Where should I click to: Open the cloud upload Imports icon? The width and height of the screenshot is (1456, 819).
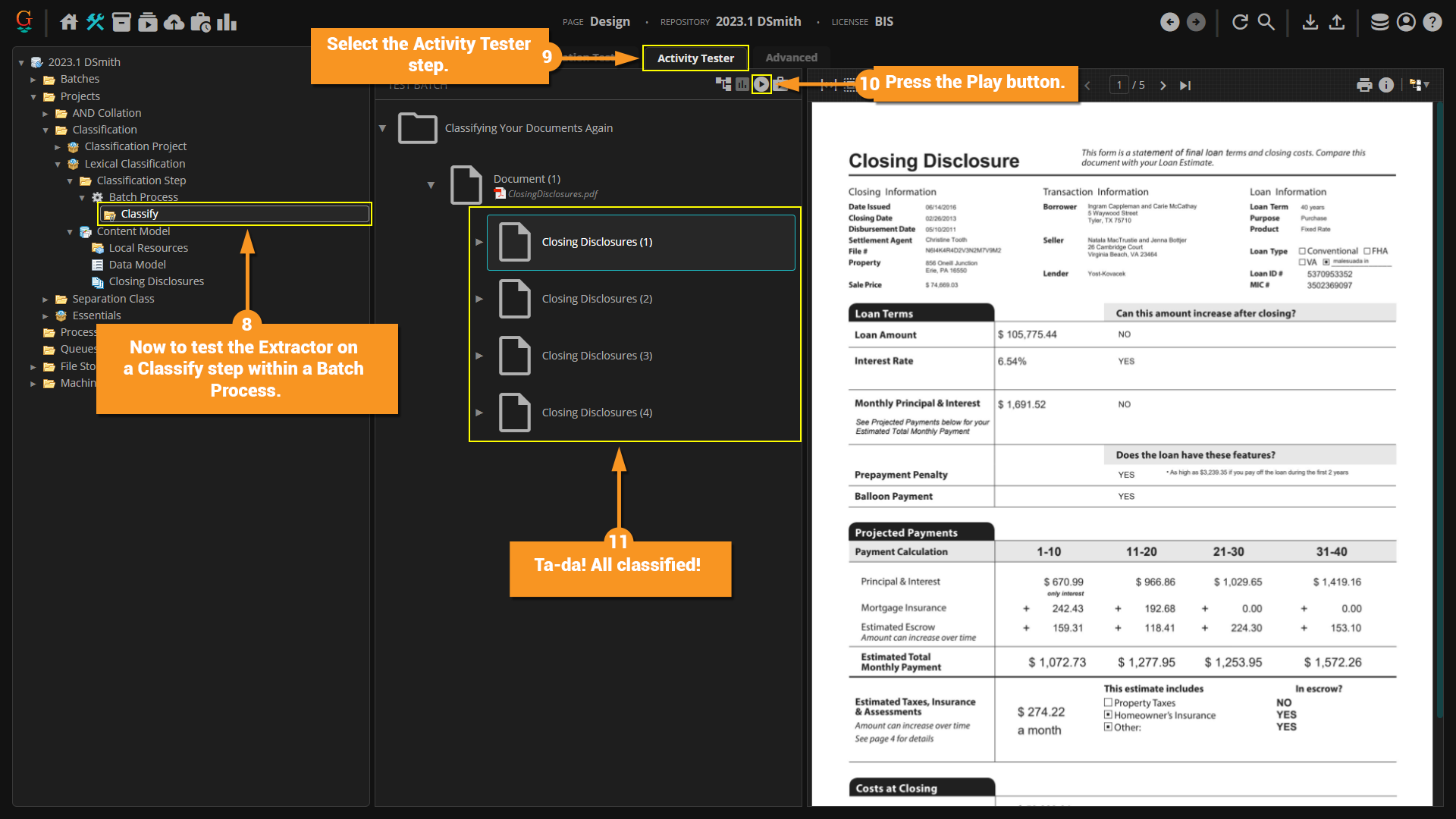(174, 22)
